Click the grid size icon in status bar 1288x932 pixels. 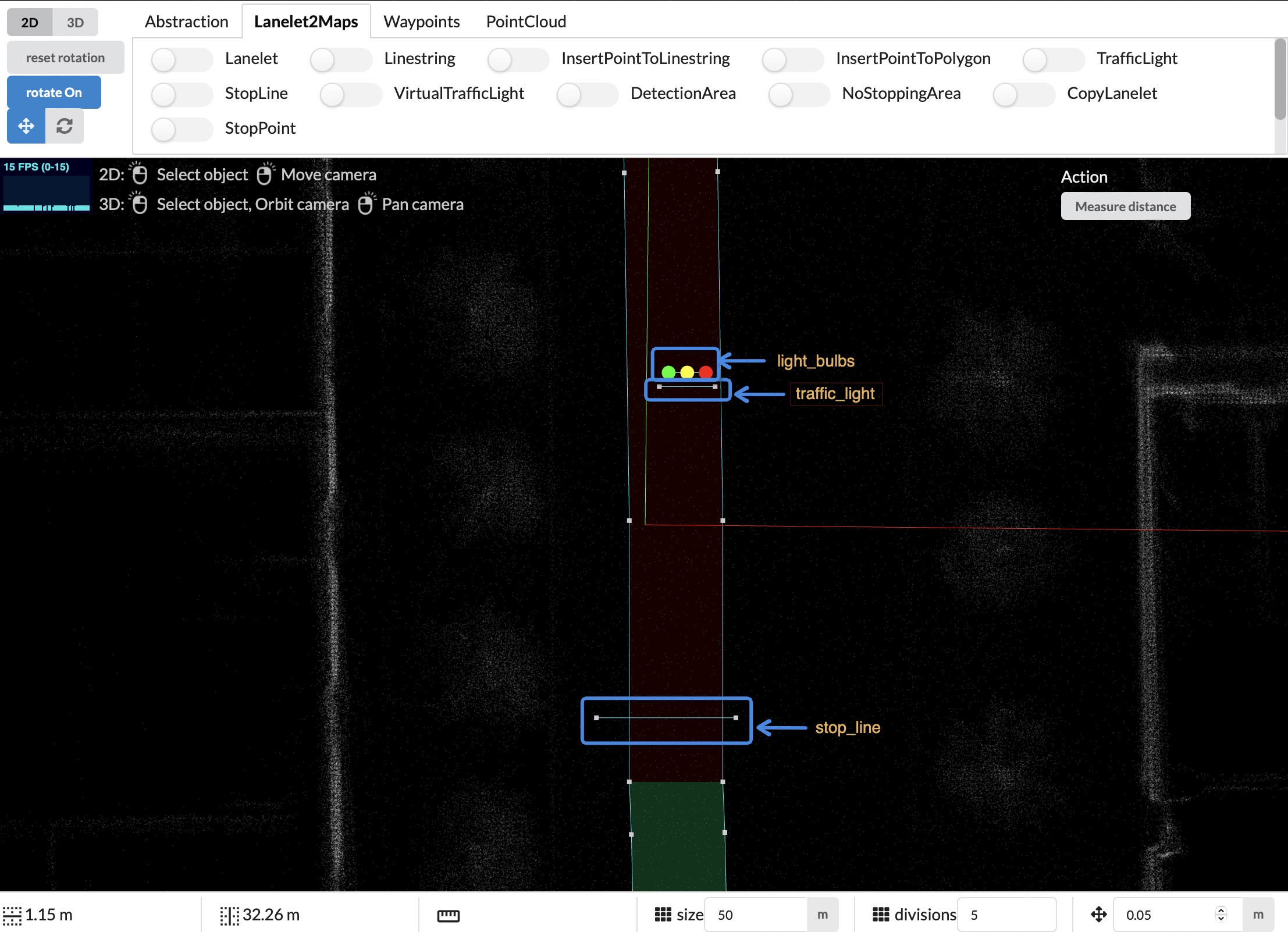[664, 914]
